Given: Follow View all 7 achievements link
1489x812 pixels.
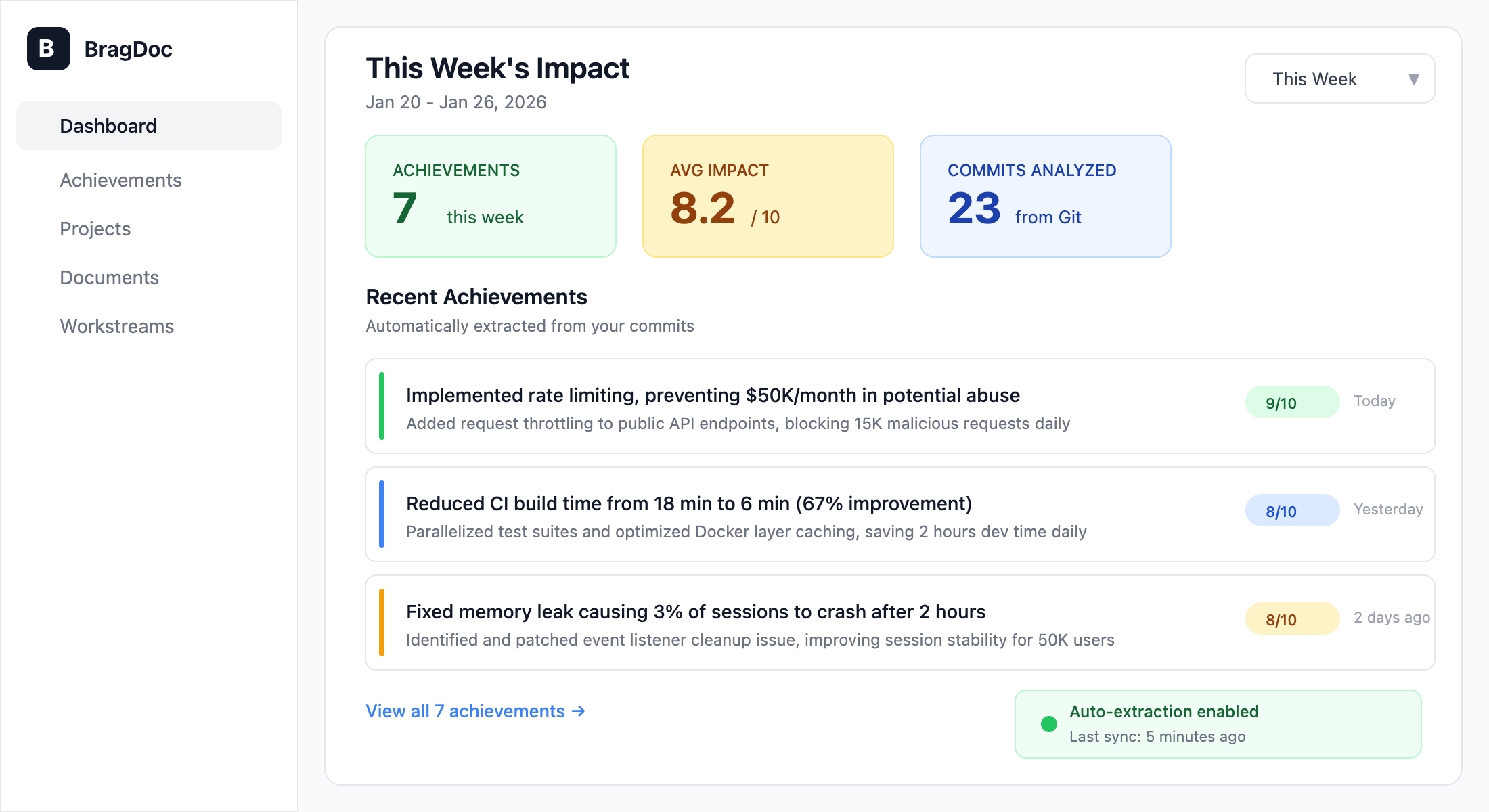Looking at the screenshot, I should pyautogui.click(x=475, y=711).
